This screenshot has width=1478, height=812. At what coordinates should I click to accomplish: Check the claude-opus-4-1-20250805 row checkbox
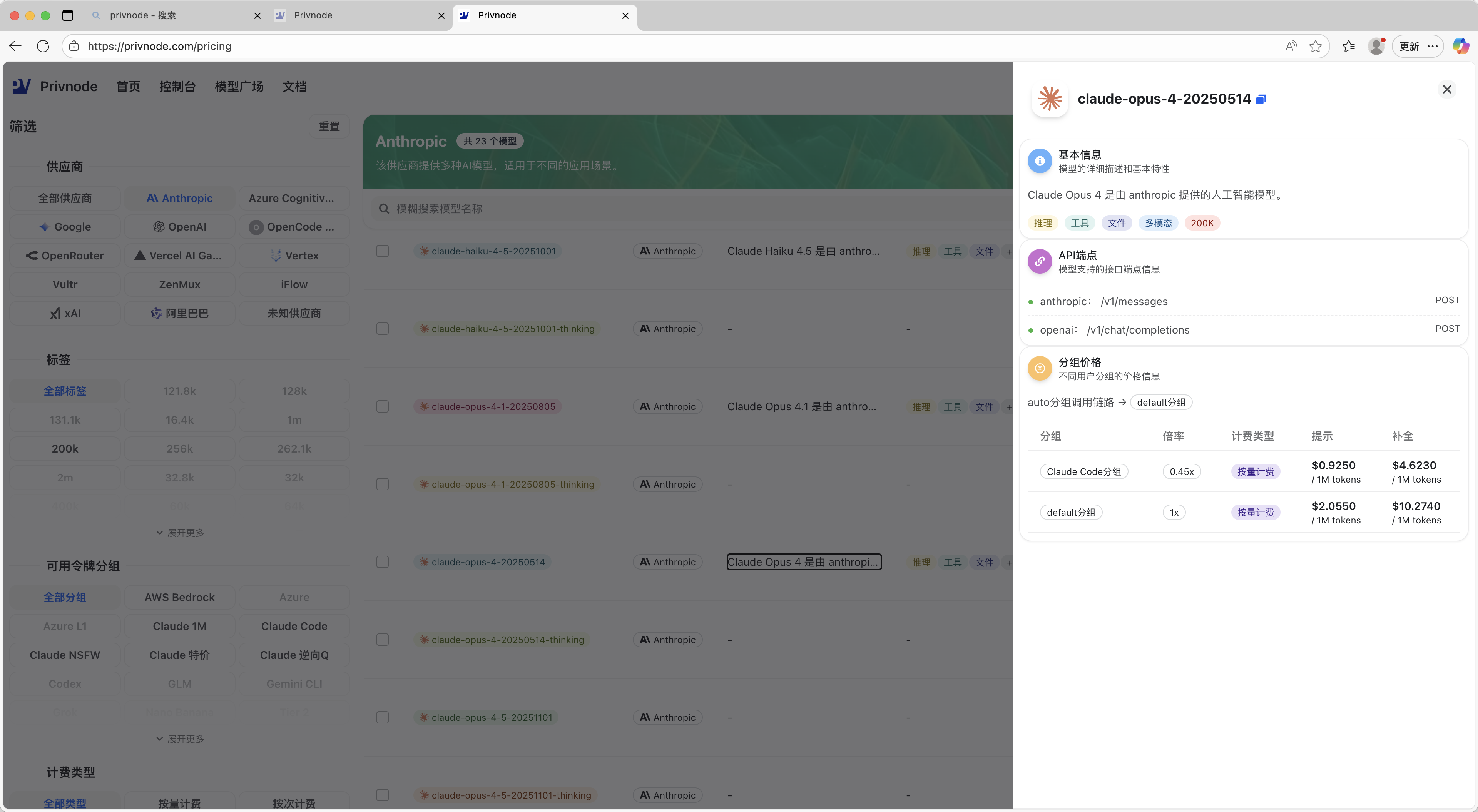pos(382,407)
